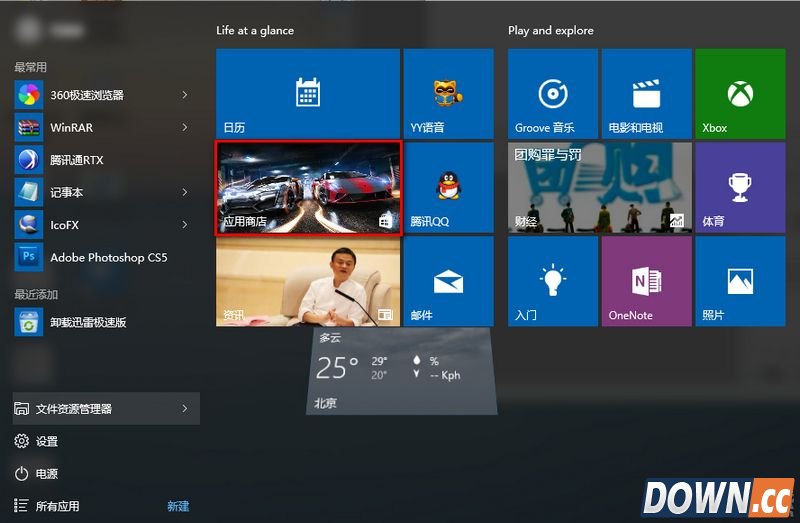Viewport: 800px width, 523px height.
Task: Open the 体育 trophy tile
Action: 740,187
